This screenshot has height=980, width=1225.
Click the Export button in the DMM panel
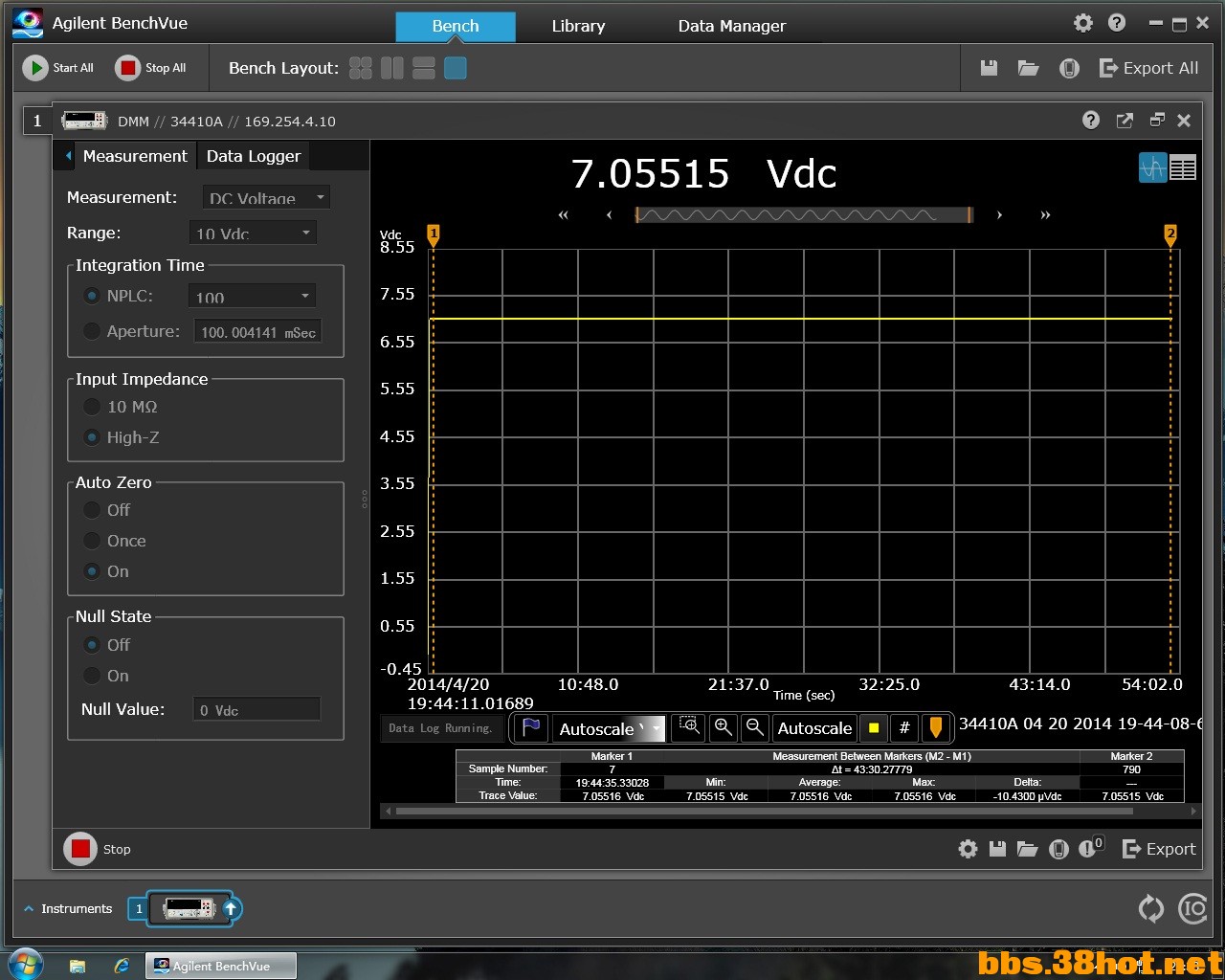[x=1159, y=849]
